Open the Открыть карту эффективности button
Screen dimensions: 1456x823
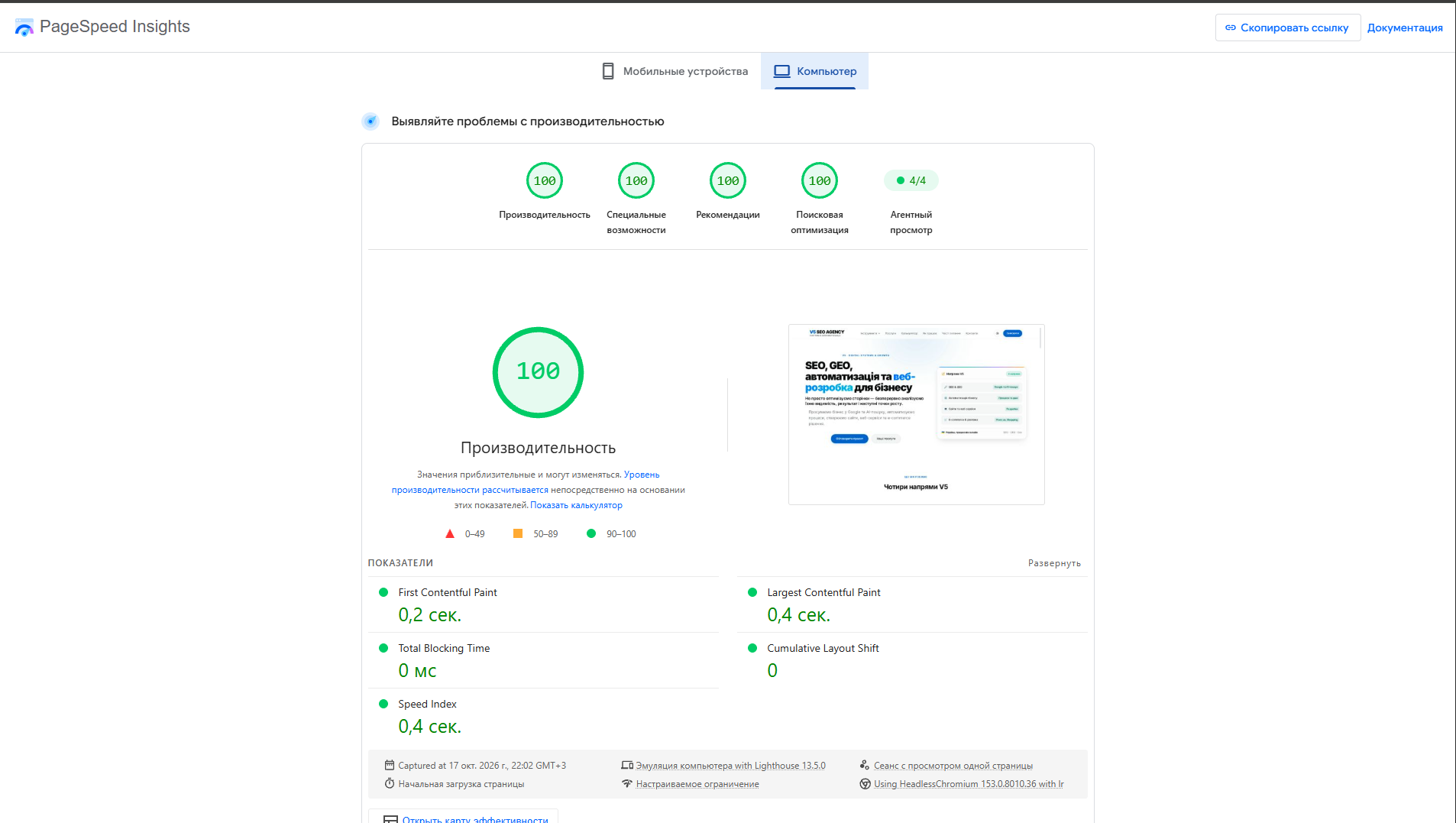click(x=464, y=816)
